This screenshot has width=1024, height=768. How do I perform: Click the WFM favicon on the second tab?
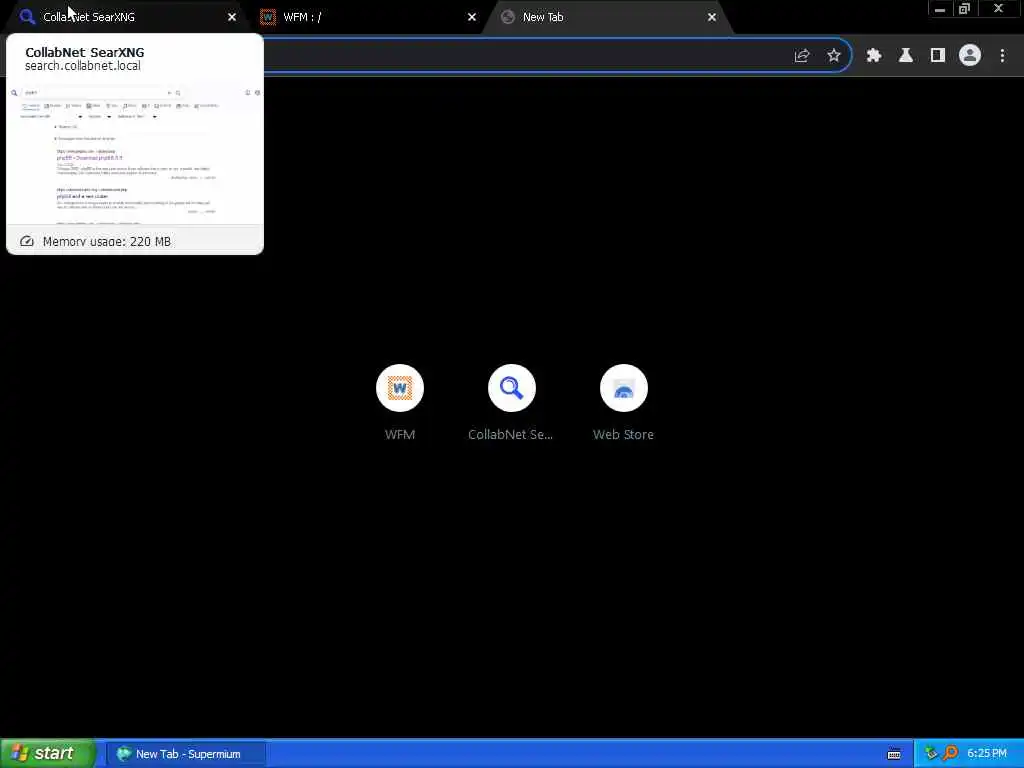click(268, 17)
